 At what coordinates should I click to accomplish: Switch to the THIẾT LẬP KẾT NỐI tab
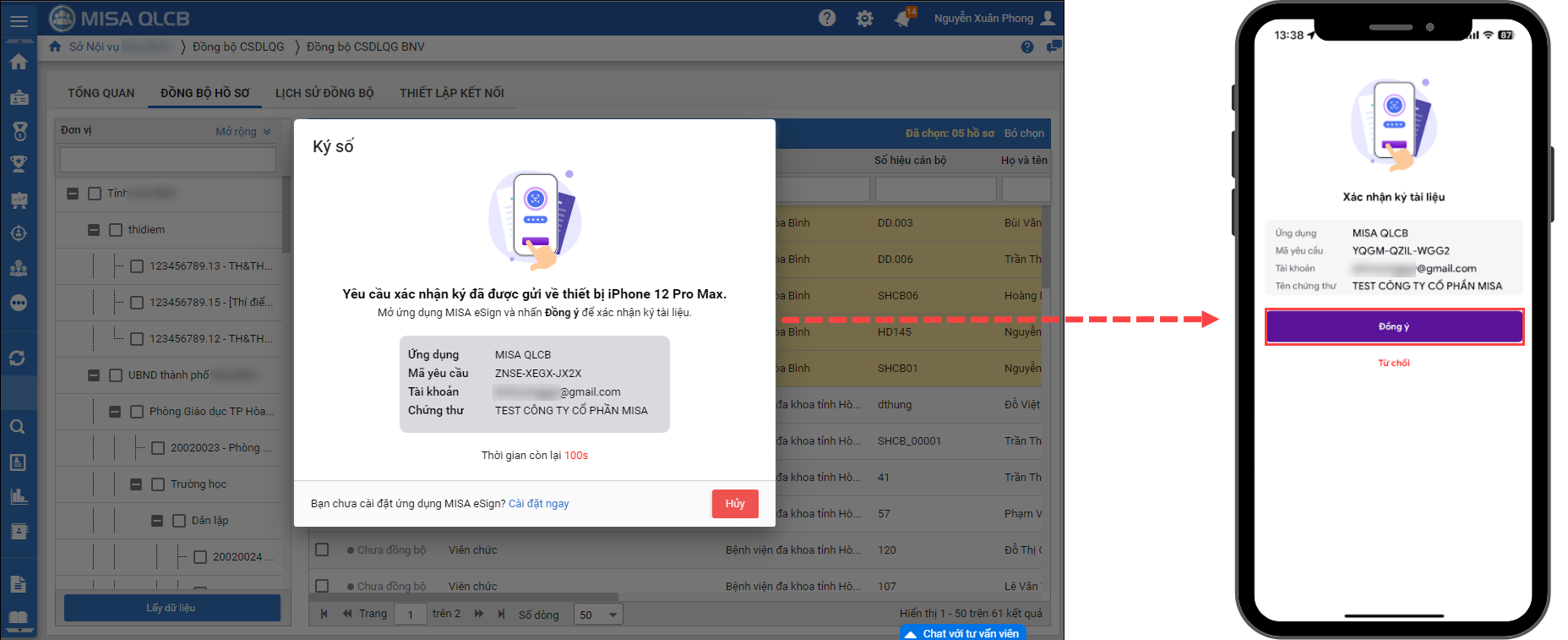click(452, 93)
